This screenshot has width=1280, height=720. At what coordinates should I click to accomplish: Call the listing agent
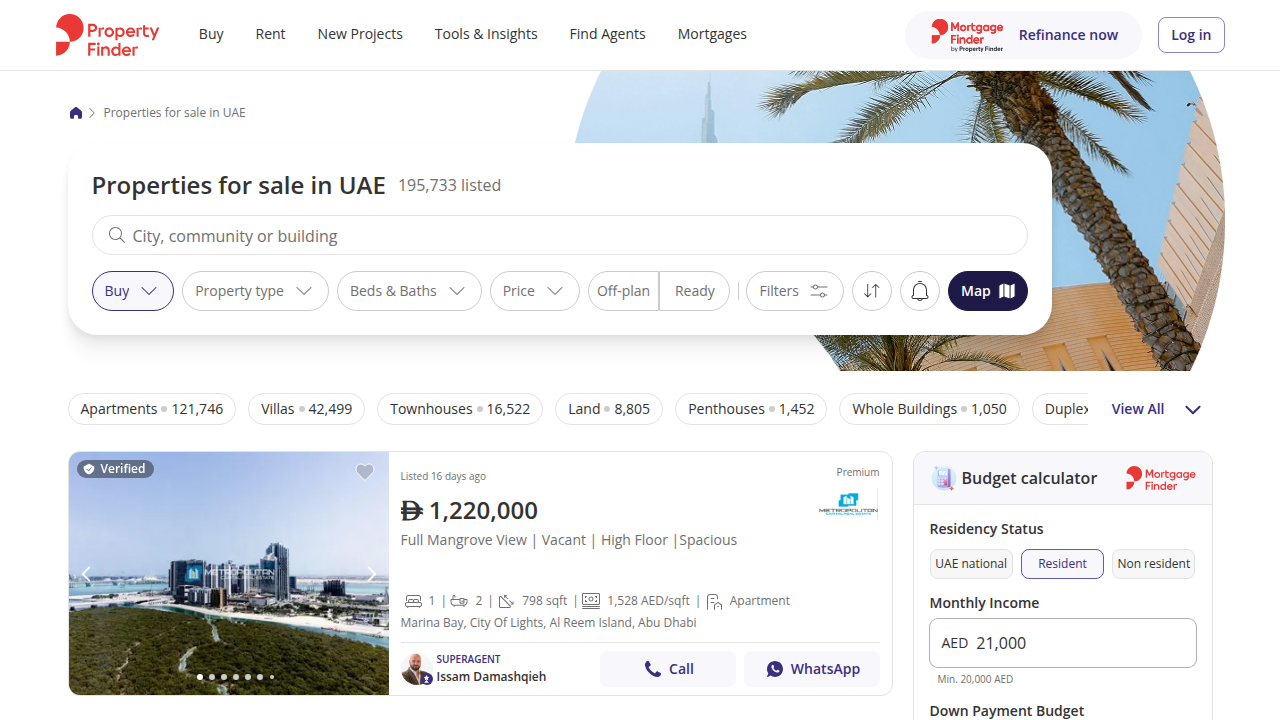[x=668, y=669]
